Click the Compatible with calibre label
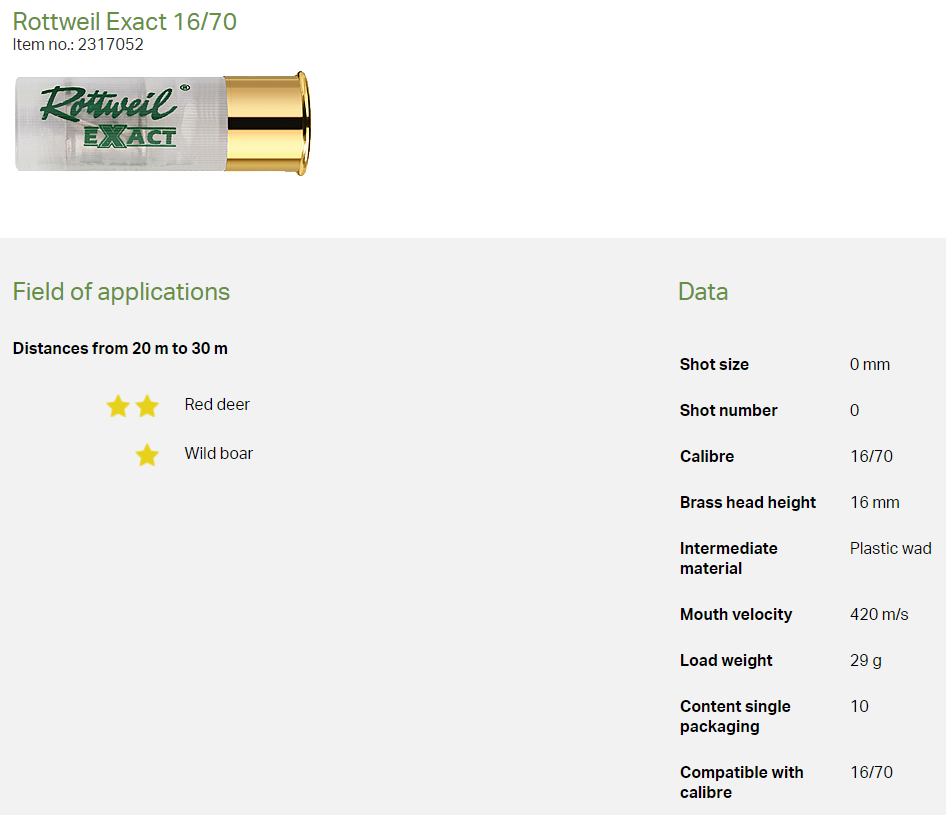946x815 pixels. coord(741,782)
